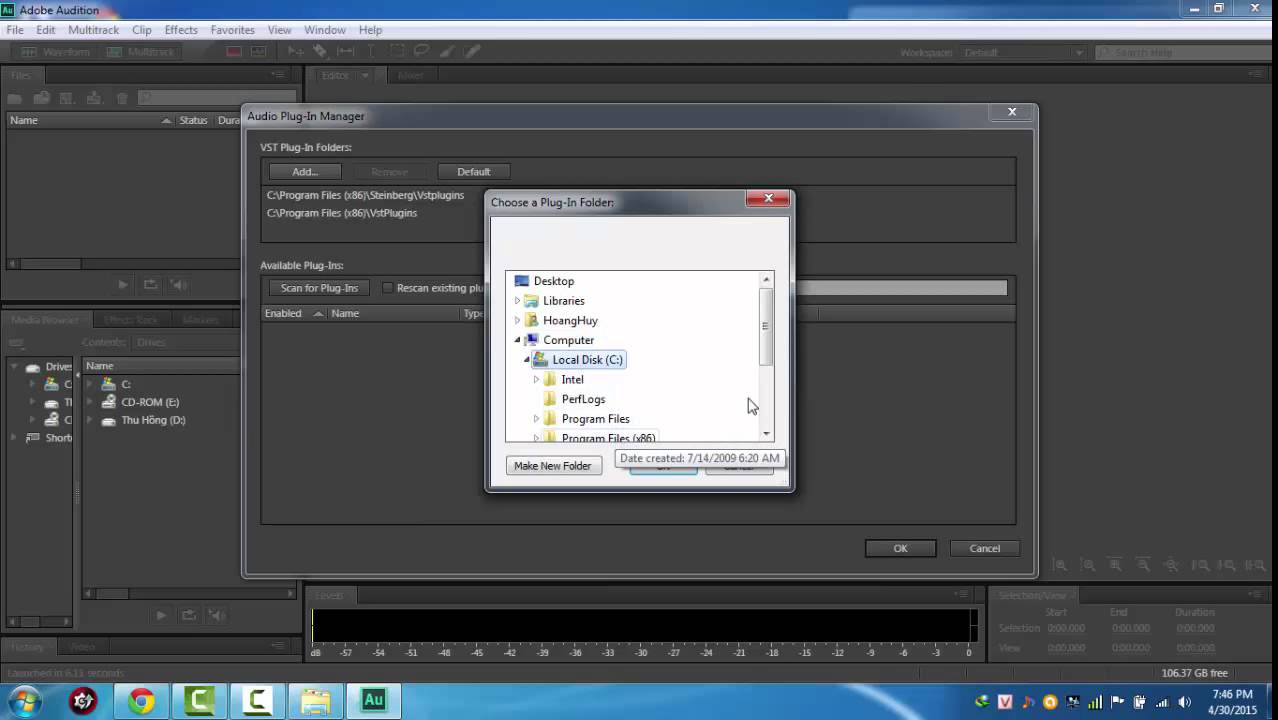This screenshot has width=1278, height=720.
Task: Toggle auto-play in Files panel
Action: tap(178, 285)
